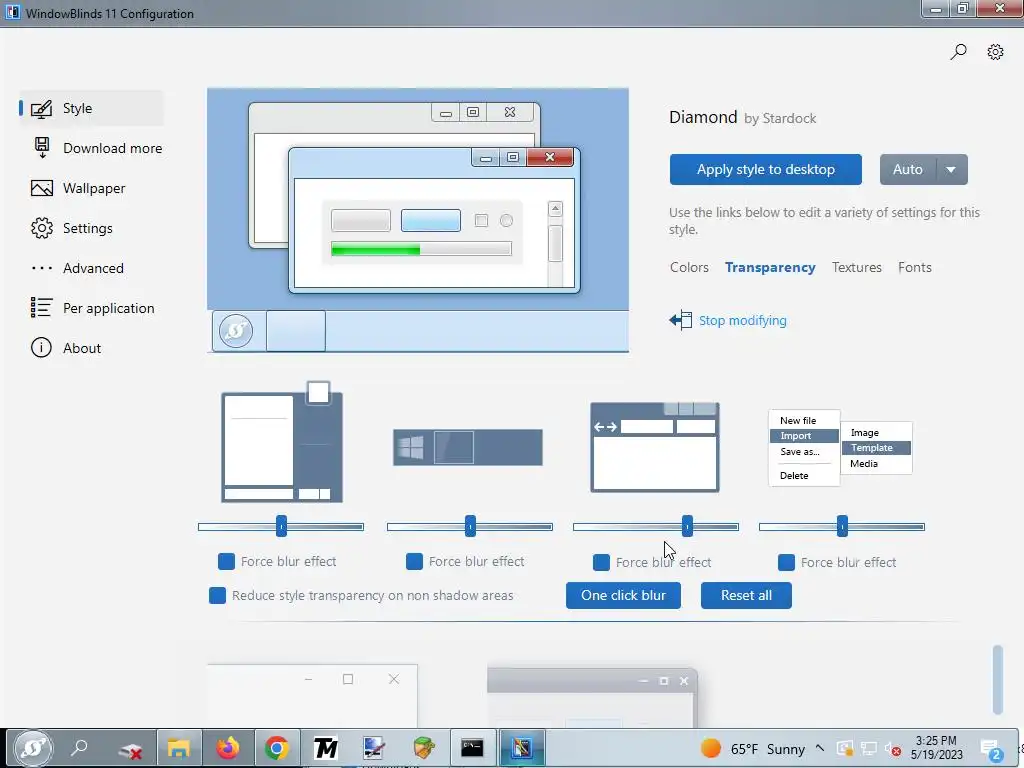
Task: Open the notification center icon
Action: tap(991, 749)
